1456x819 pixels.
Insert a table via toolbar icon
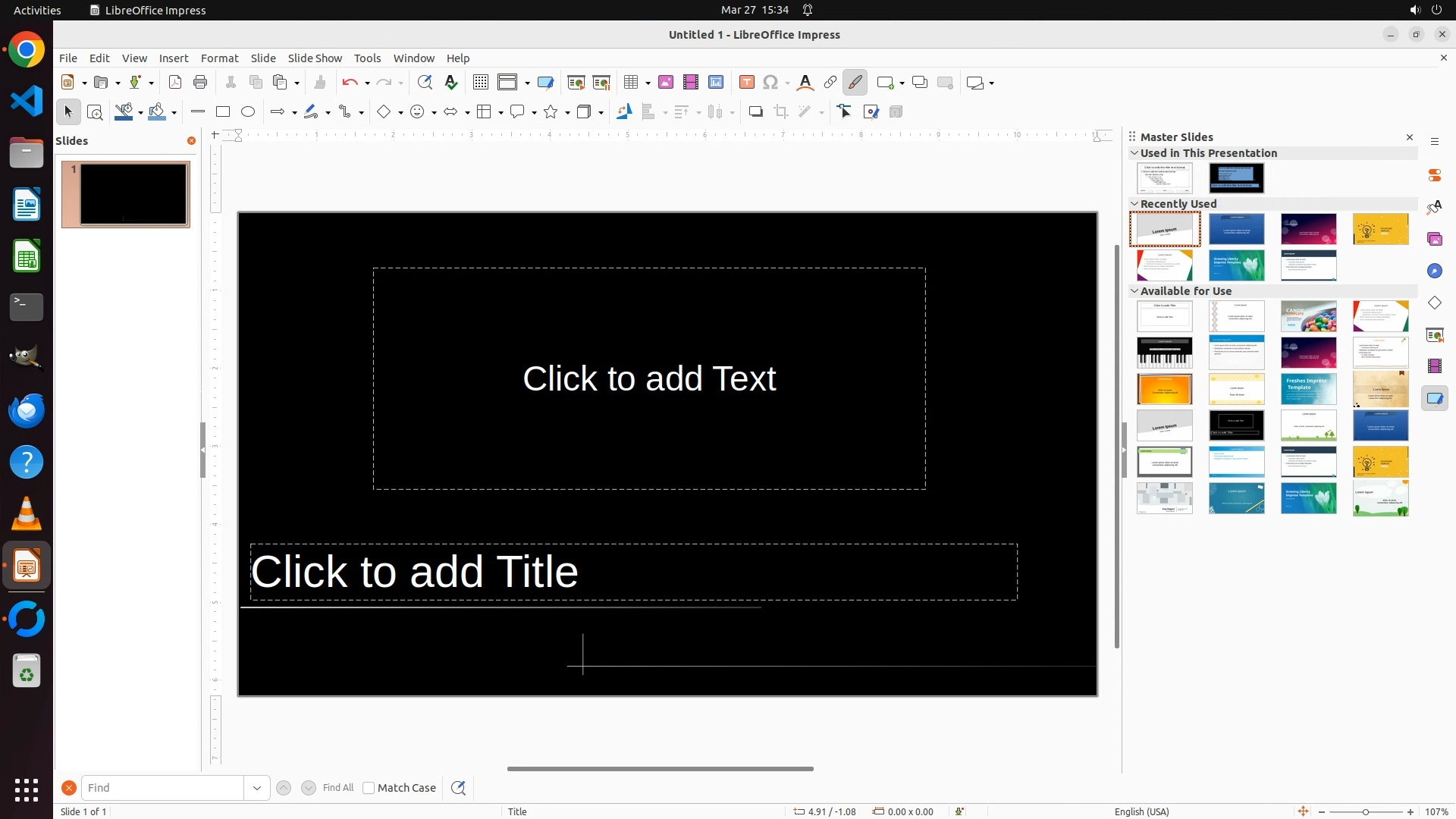[631, 83]
